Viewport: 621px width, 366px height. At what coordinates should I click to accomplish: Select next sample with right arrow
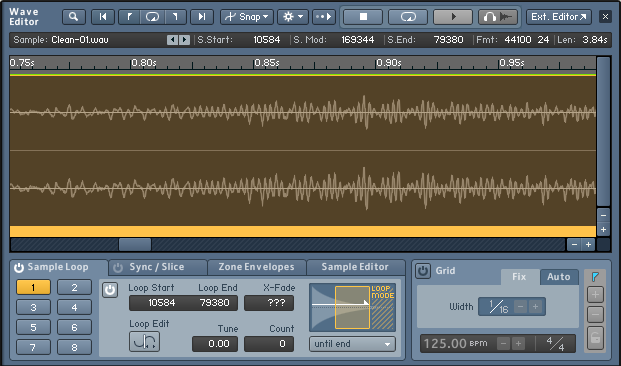185,40
